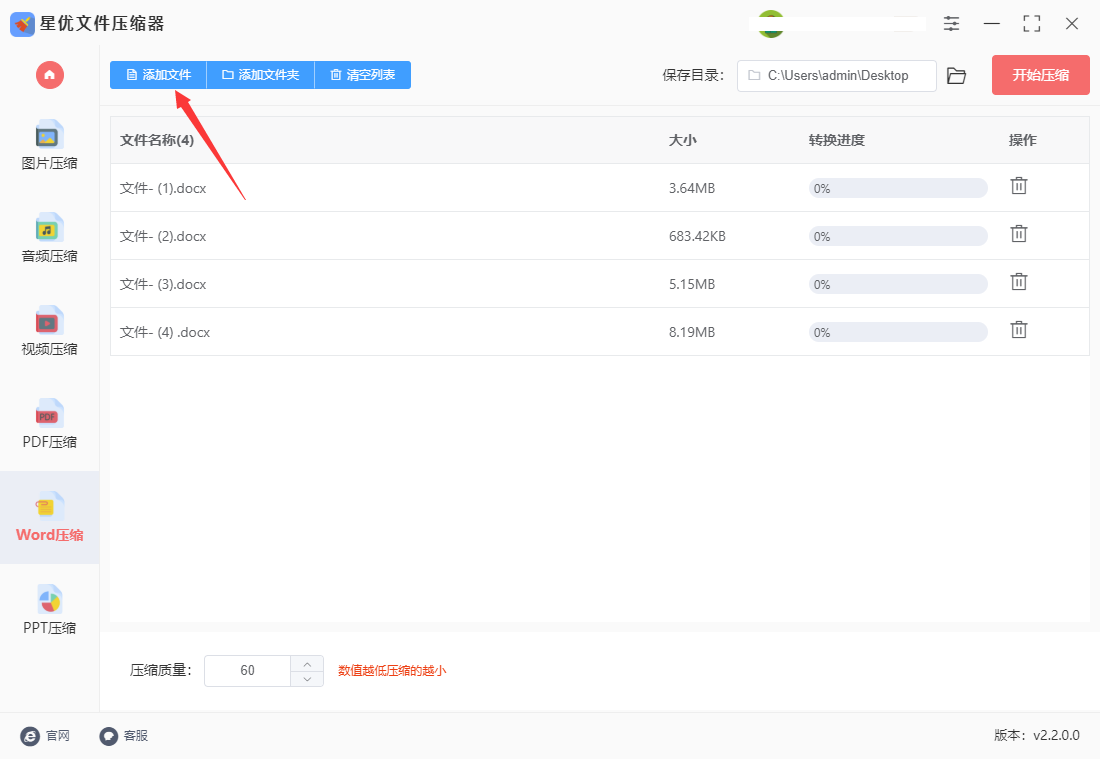Click the 操作 column header
1100x760 pixels.
point(1022,140)
